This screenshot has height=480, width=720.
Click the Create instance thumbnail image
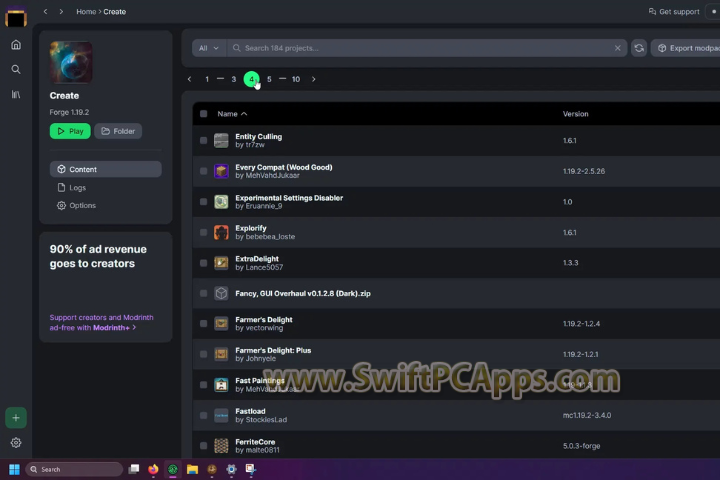[x=71, y=62]
